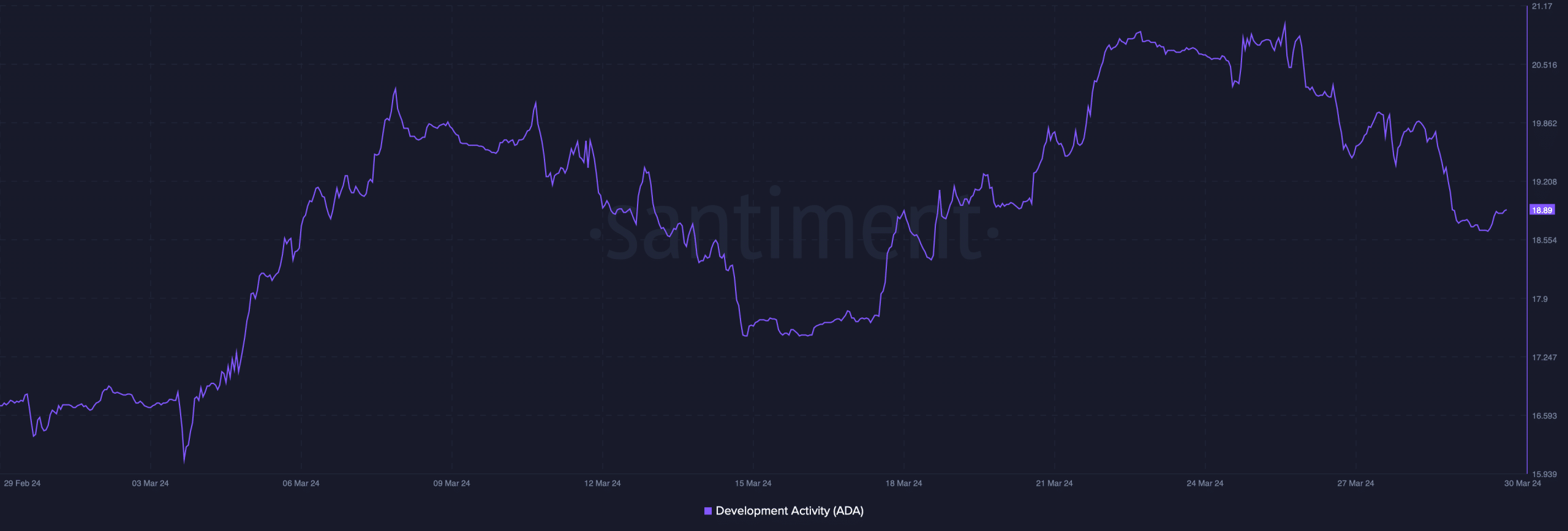Click the 09 Mar 24 date label

pyautogui.click(x=451, y=483)
